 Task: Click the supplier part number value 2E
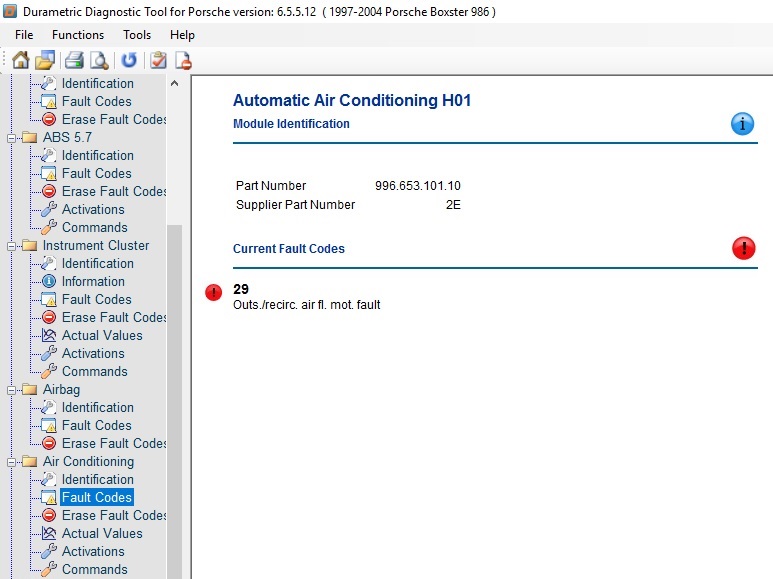point(453,205)
